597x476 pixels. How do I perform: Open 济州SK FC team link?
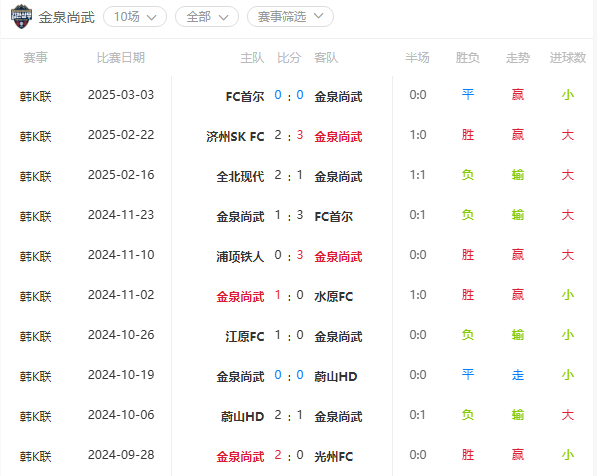coord(235,136)
